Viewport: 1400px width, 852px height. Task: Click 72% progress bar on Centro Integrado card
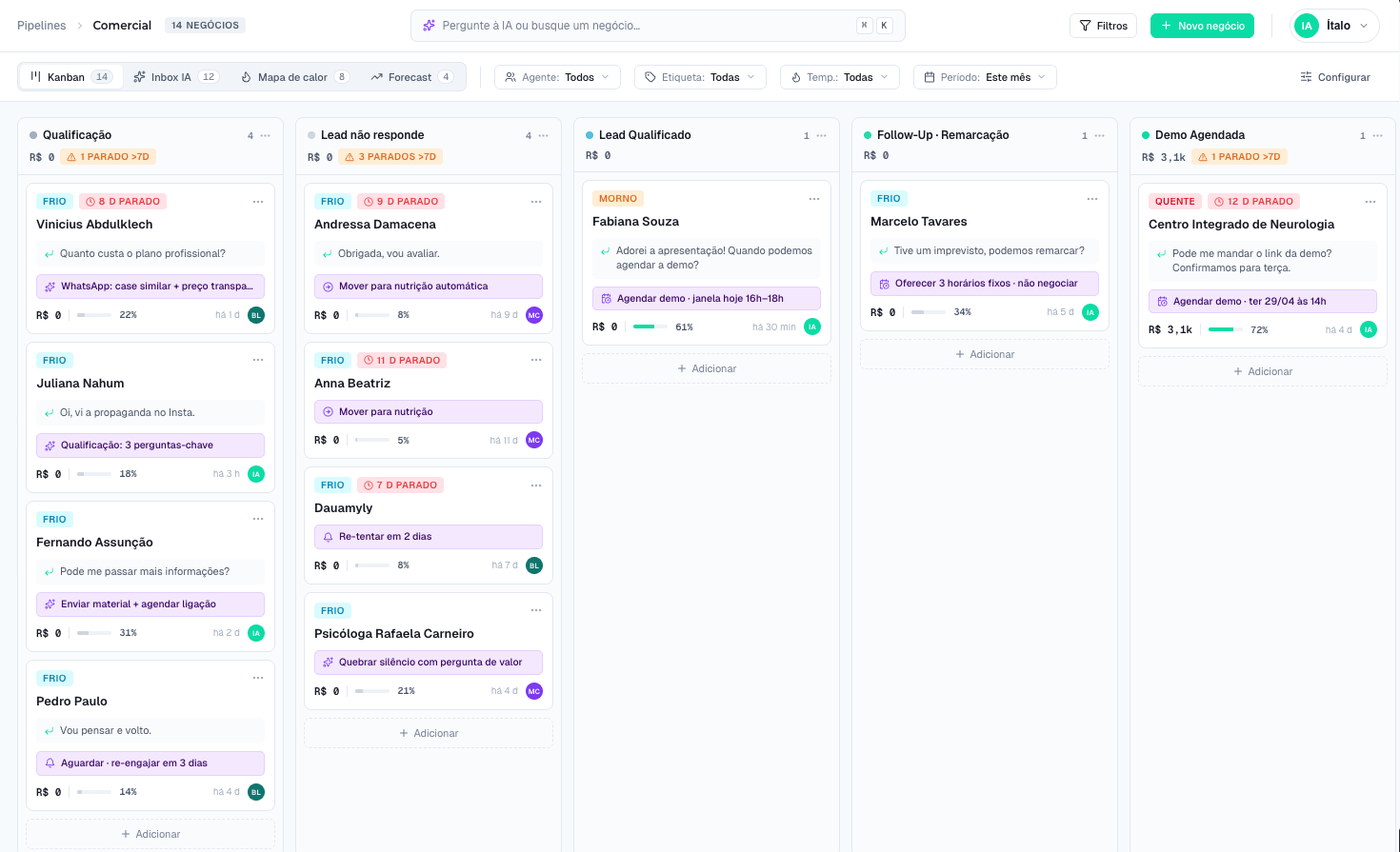[x=1226, y=329]
